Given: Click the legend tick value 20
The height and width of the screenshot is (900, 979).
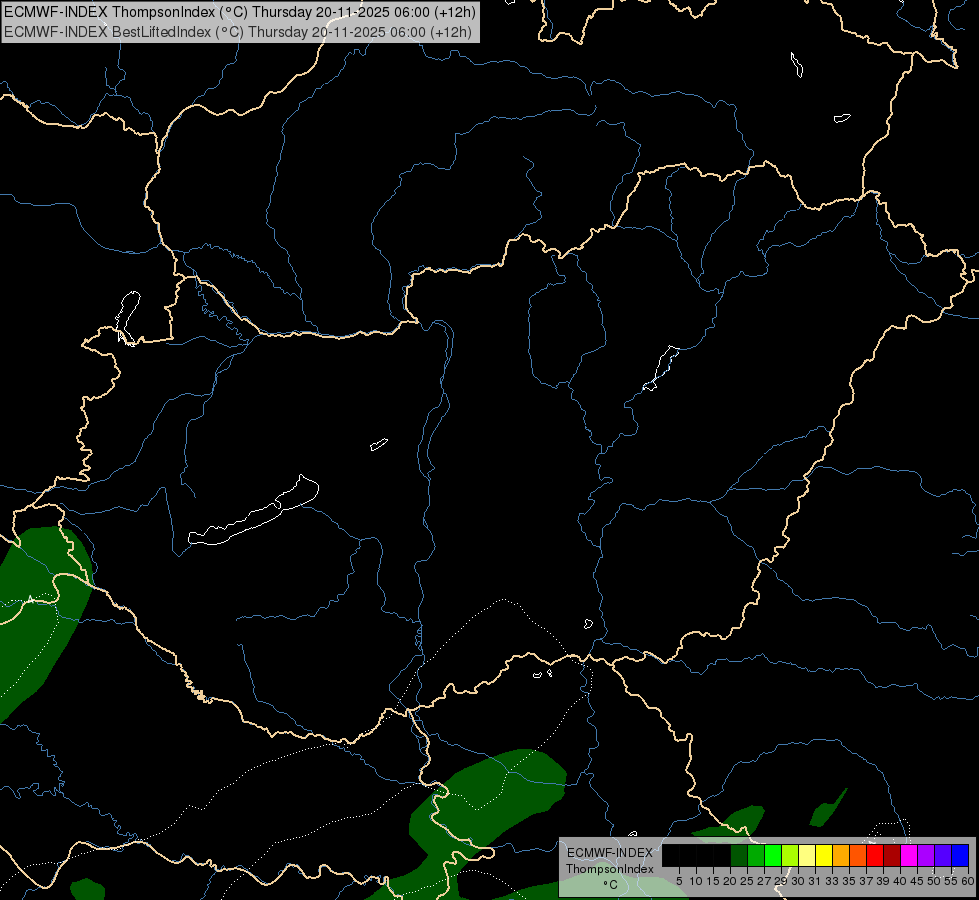Looking at the screenshot, I should click(x=730, y=881).
